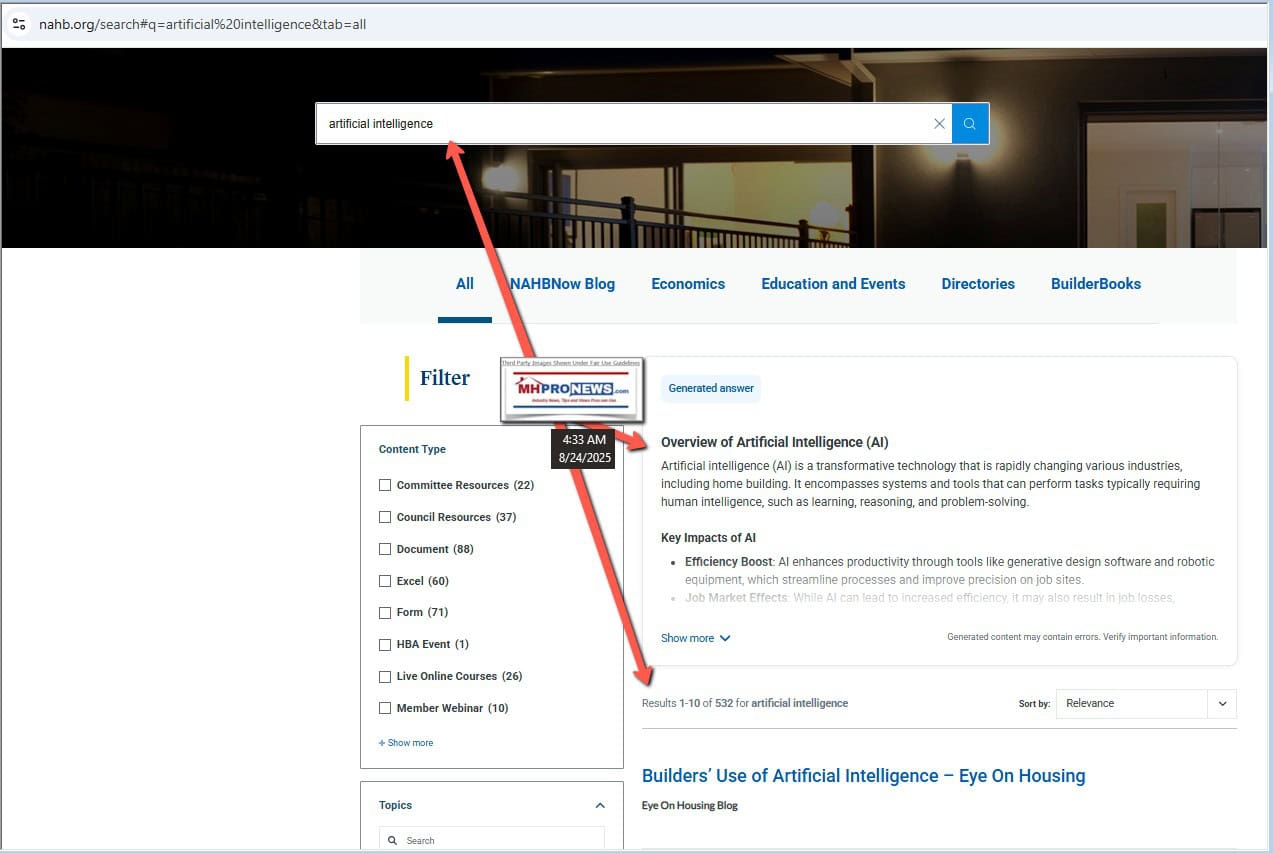This screenshot has height=853, width=1273.
Task: Open Builders' Use of Artificial Intelligence result
Action: (863, 776)
